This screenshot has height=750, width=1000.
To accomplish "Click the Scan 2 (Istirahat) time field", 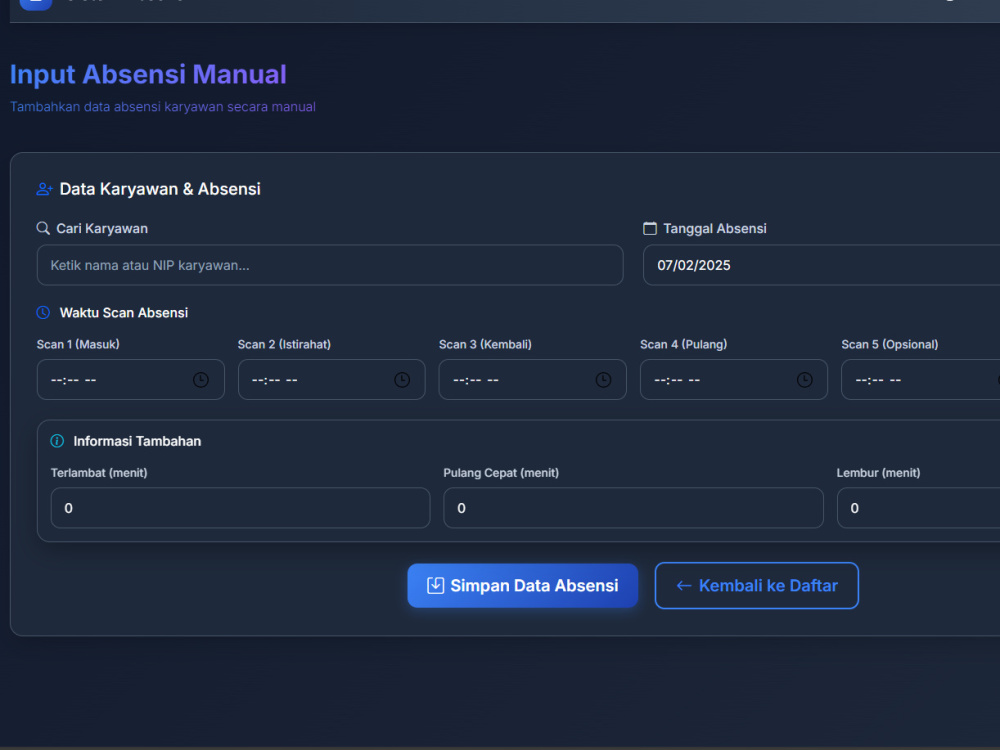I will click(332, 380).
